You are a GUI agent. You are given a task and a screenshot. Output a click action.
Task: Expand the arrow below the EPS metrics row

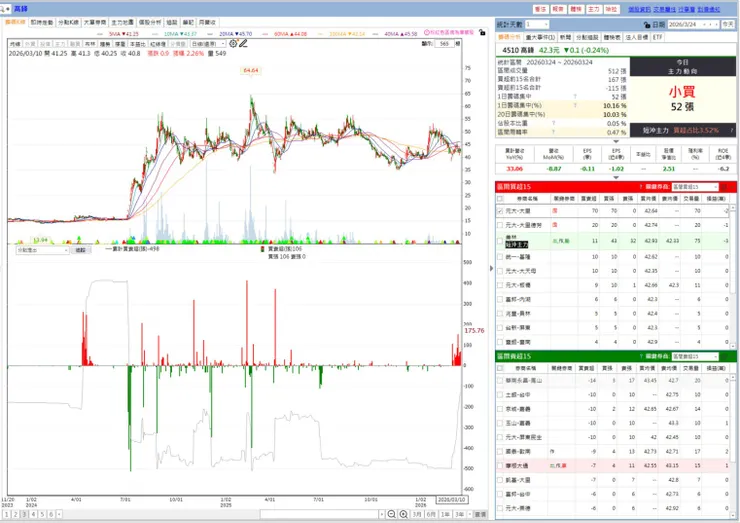616,177
